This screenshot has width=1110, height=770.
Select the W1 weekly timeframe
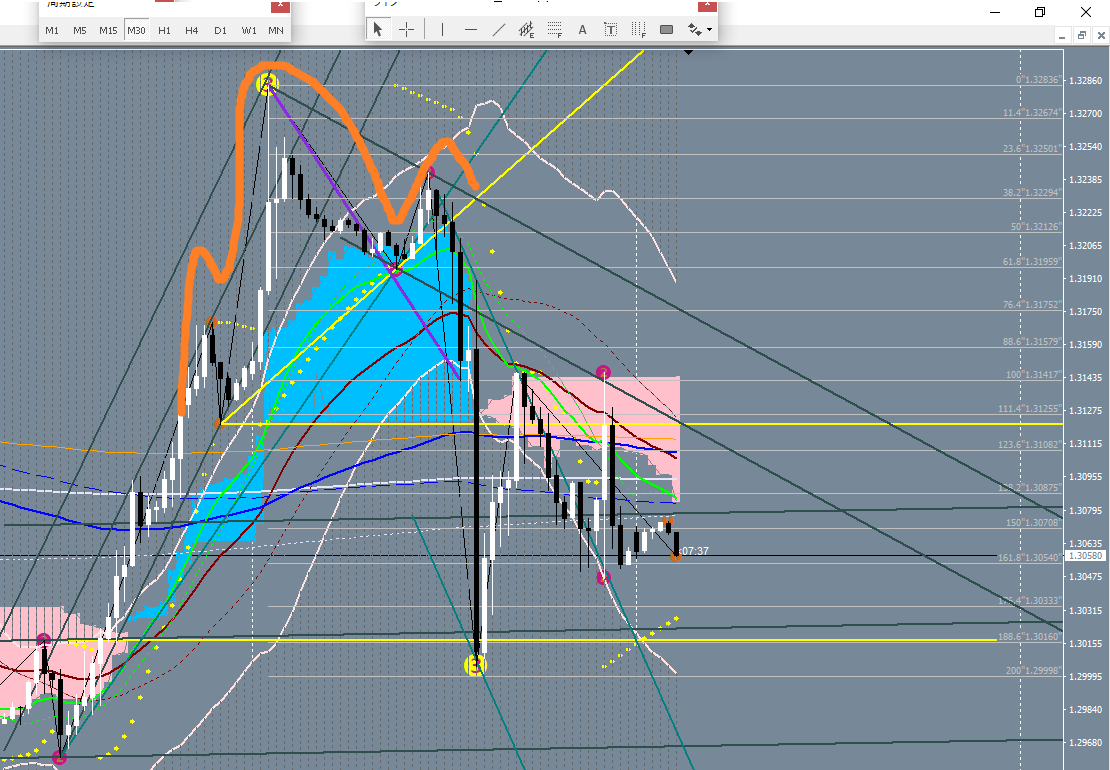pyautogui.click(x=248, y=30)
